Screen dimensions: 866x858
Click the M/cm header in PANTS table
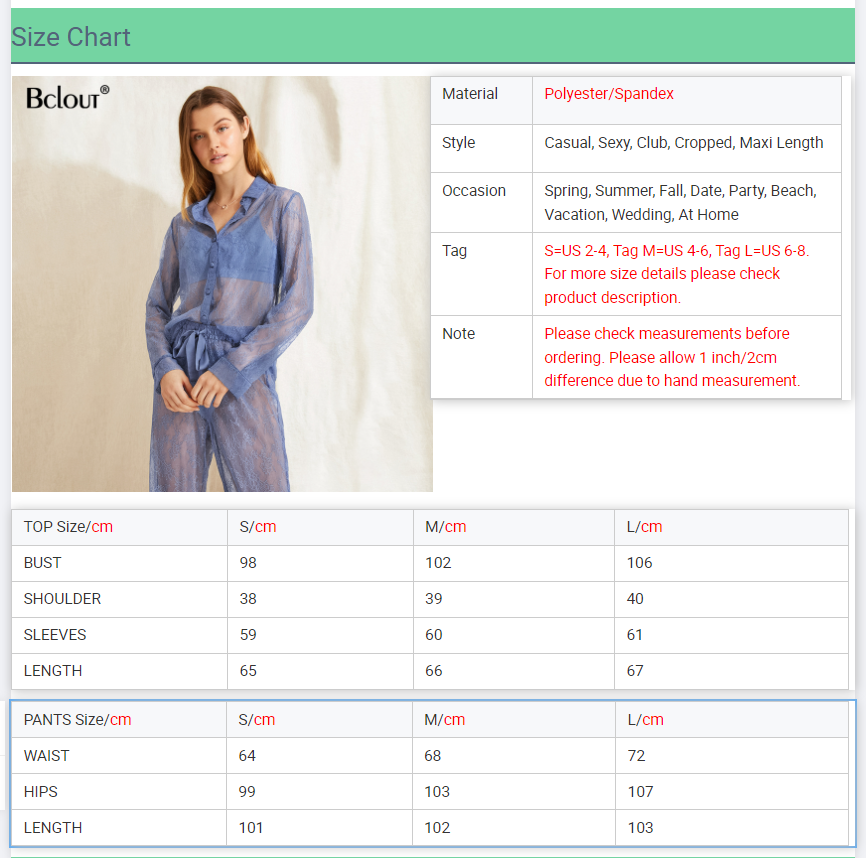click(514, 720)
